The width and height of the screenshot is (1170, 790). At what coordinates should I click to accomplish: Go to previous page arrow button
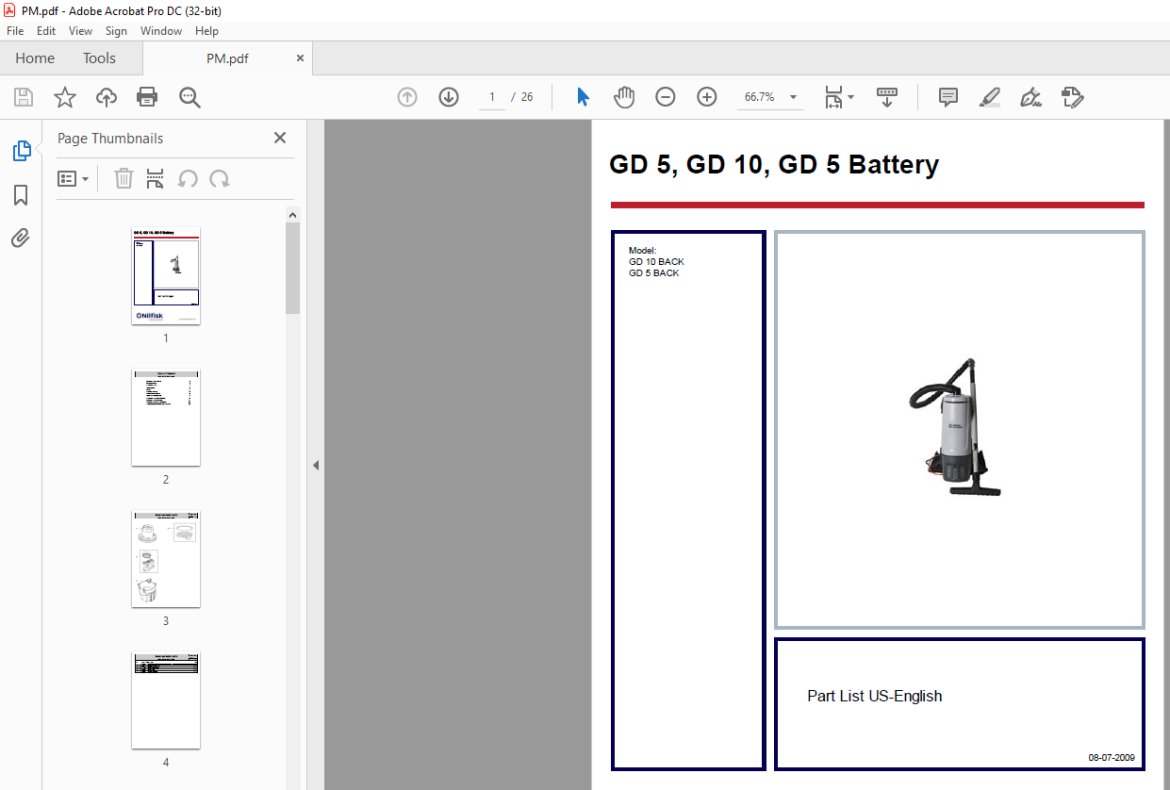407,97
